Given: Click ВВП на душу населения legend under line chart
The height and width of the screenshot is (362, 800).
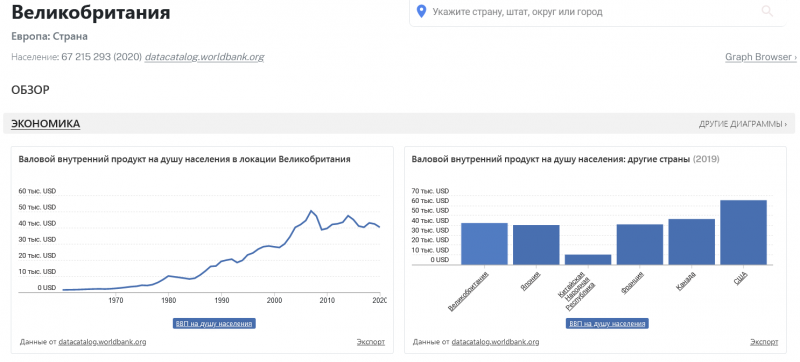Looking at the screenshot, I should [214, 324].
